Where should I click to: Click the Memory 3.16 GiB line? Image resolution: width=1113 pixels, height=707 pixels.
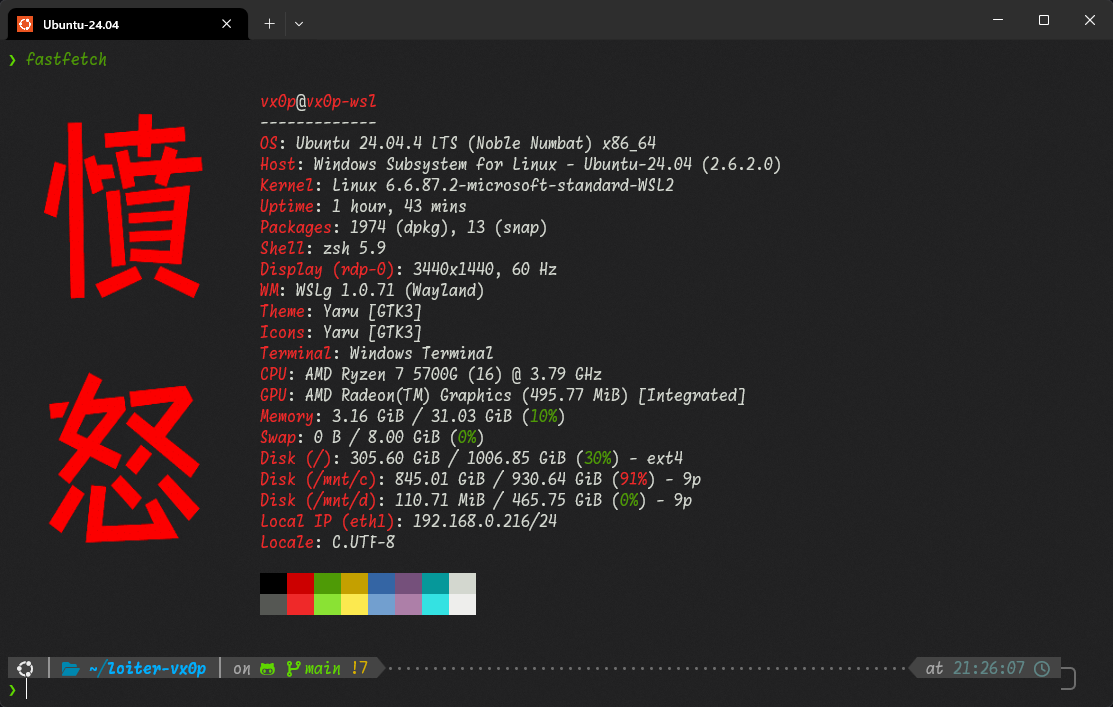[x=412, y=416]
